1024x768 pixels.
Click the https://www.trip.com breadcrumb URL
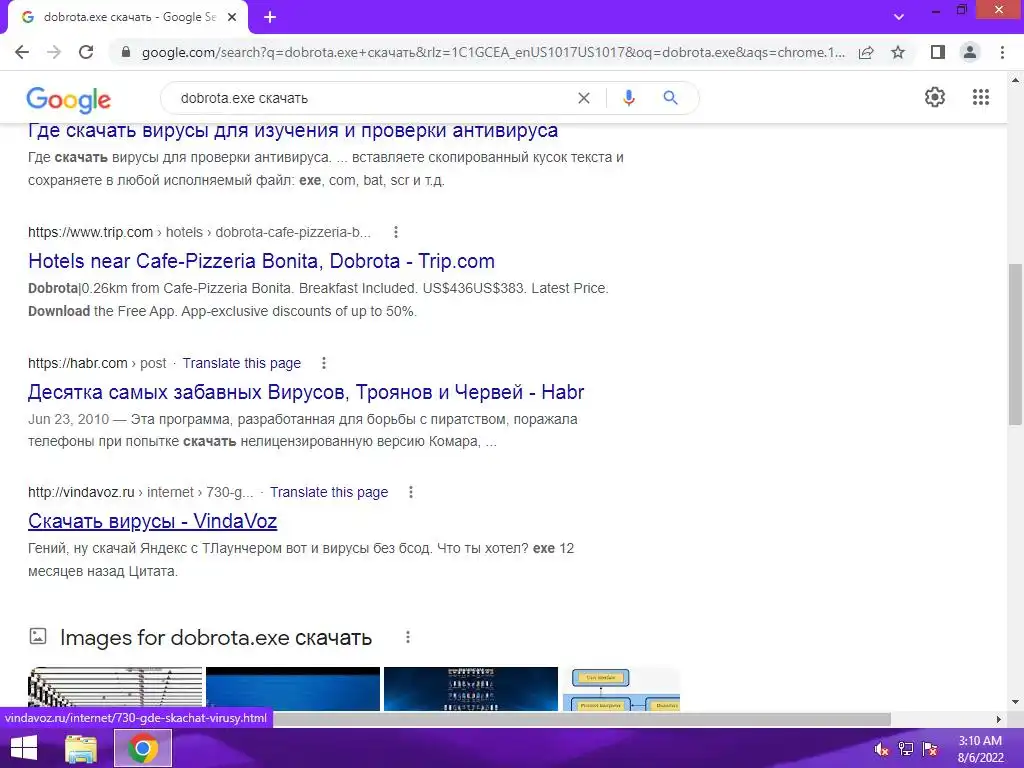90,232
